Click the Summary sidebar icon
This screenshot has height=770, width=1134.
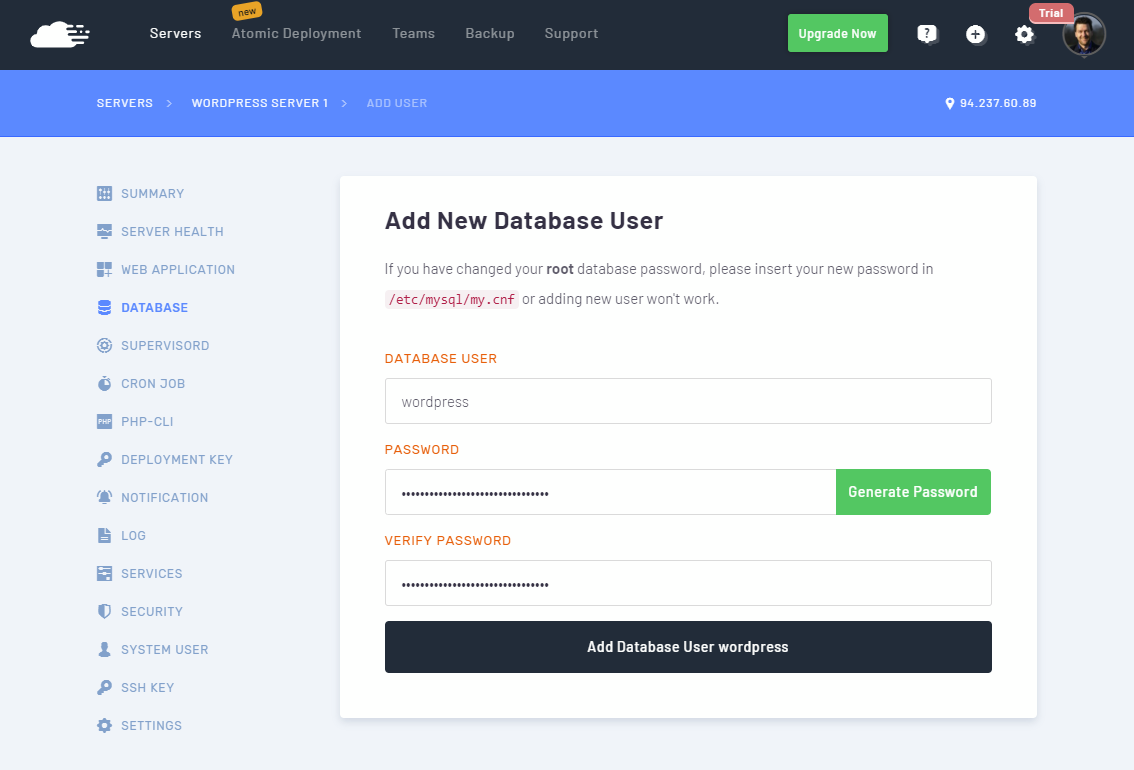104,193
